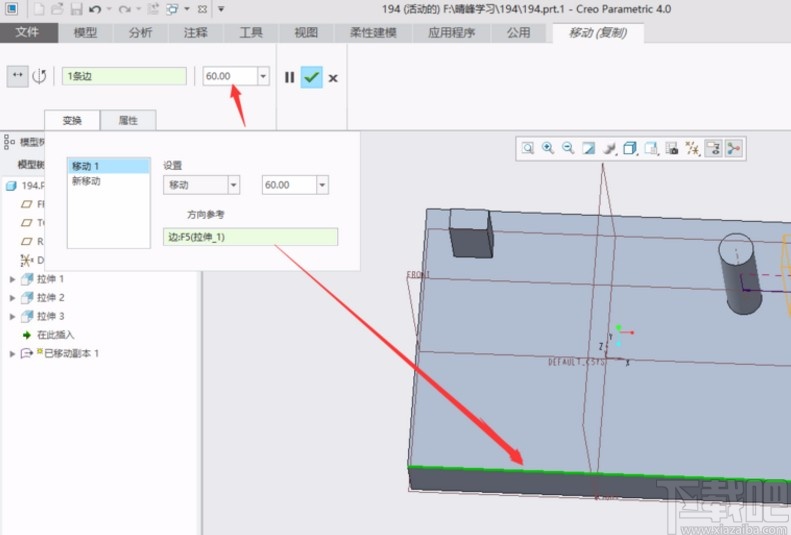Click the 1条边 reference collector field
791x535 pixels.
pos(124,76)
